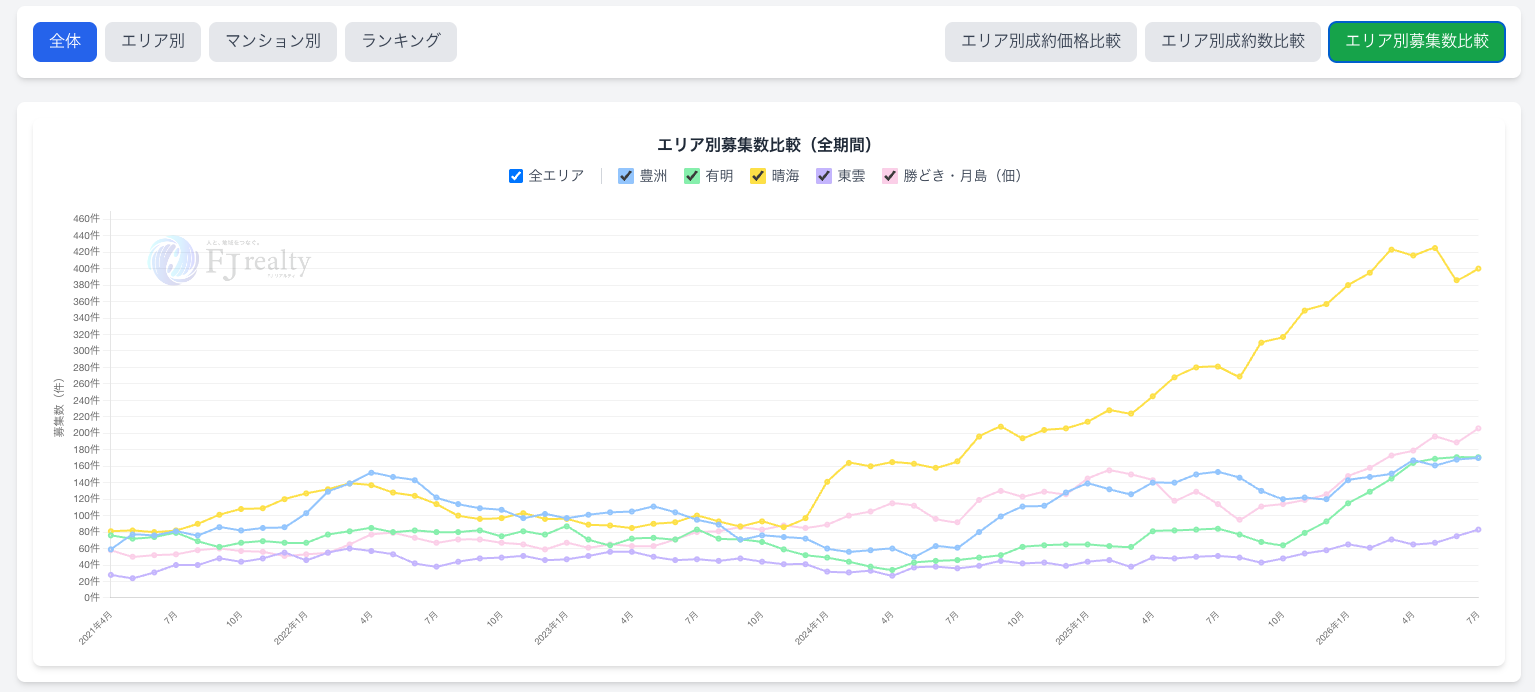Uncheck the 豊洲 series checkbox
1535x692 pixels.
point(626,176)
